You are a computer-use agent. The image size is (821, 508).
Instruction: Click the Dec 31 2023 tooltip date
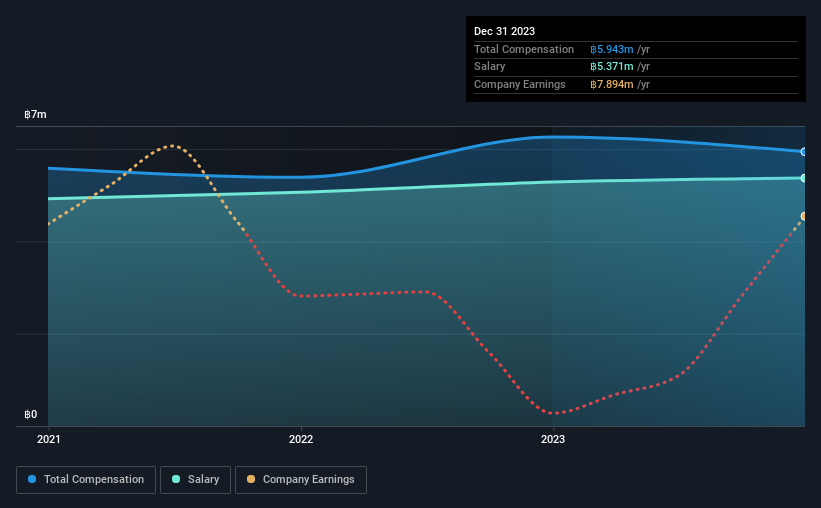pos(504,31)
